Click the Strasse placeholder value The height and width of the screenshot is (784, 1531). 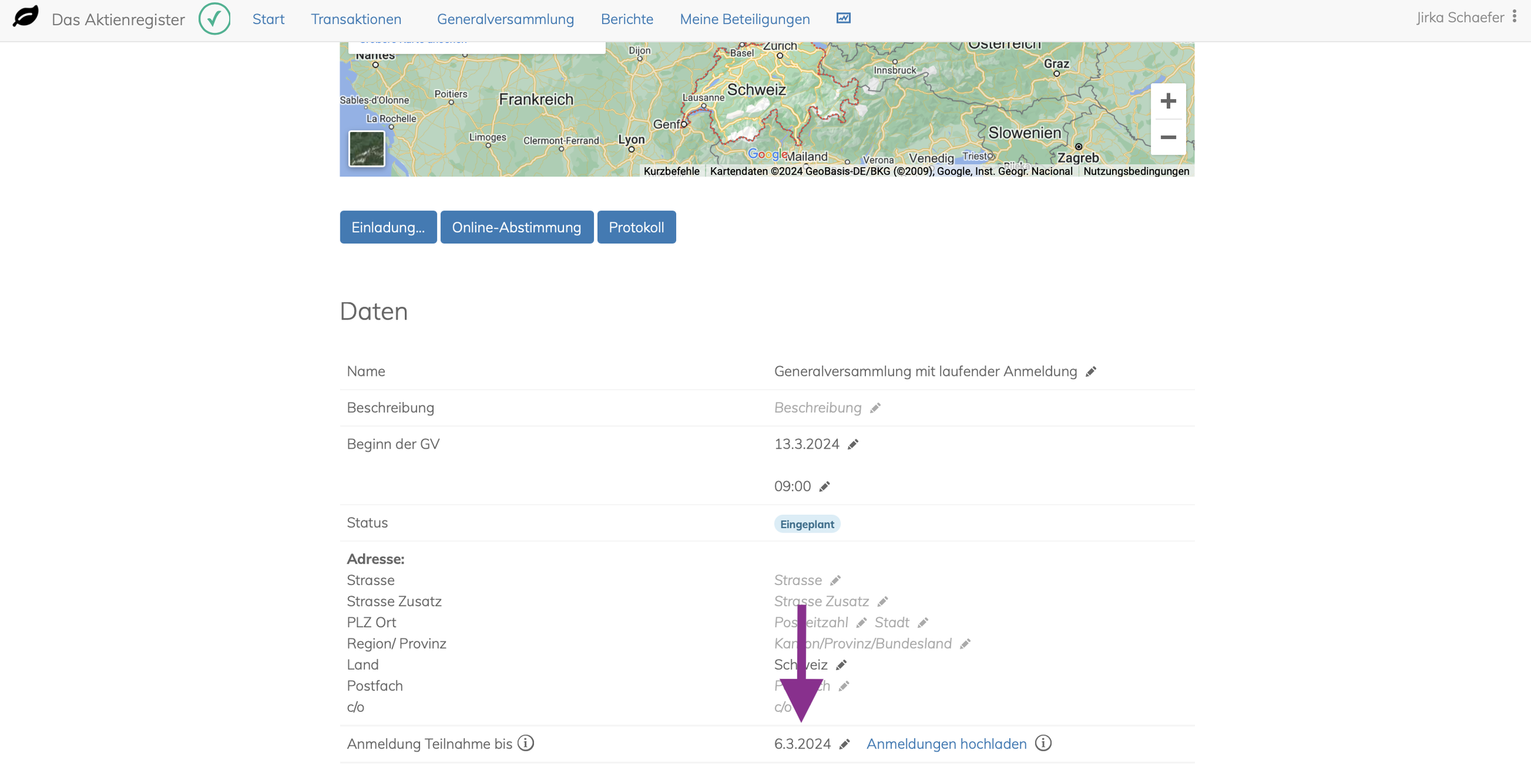click(x=798, y=580)
